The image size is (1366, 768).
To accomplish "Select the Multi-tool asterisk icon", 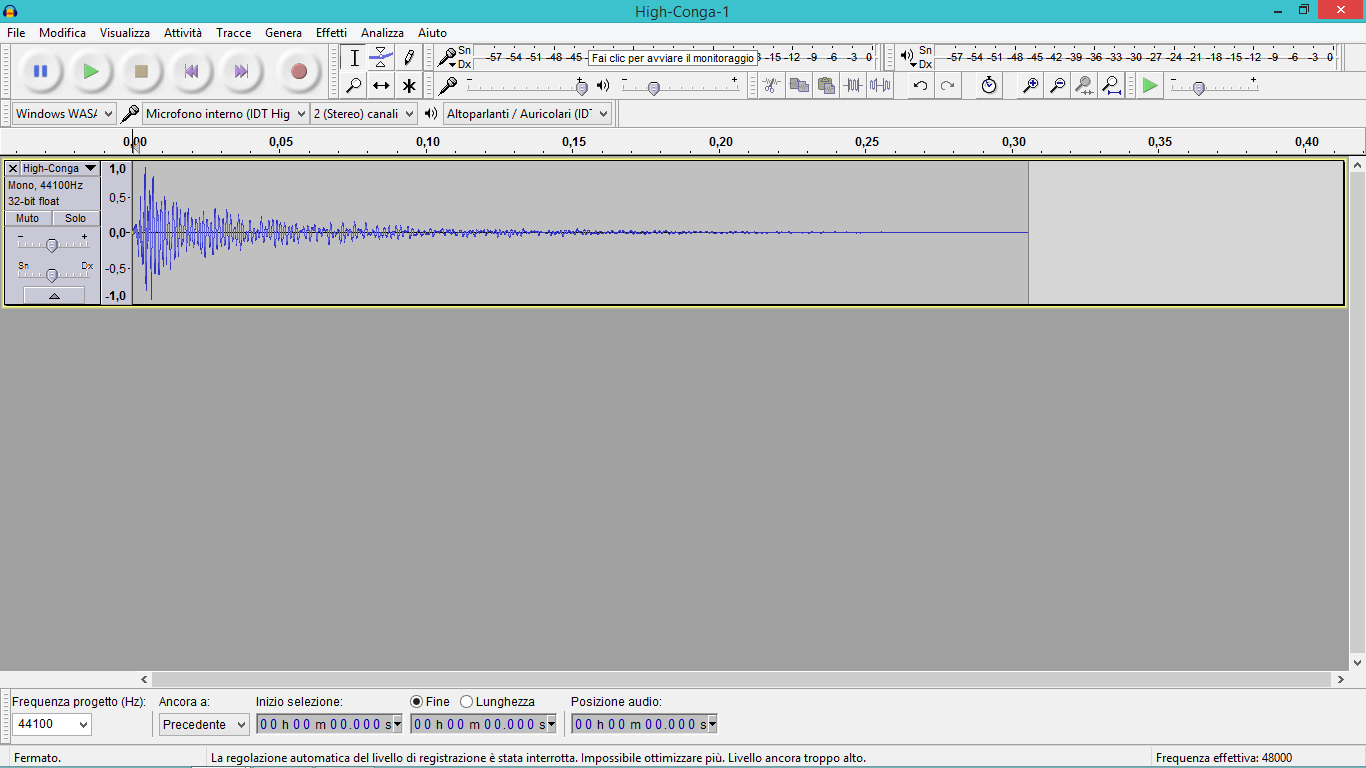I will coord(408,85).
